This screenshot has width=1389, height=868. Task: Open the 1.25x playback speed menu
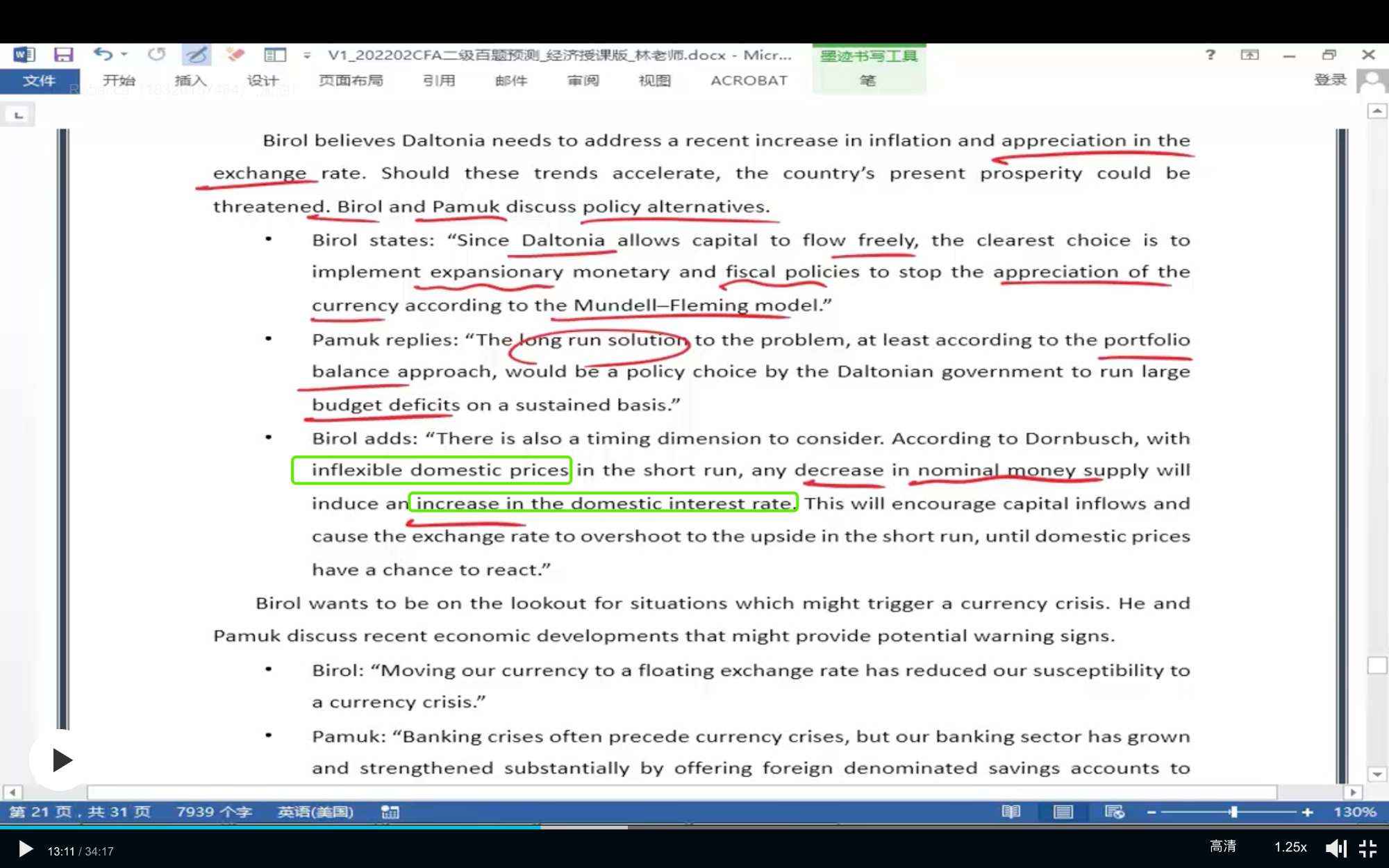(x=1290, y=847)
